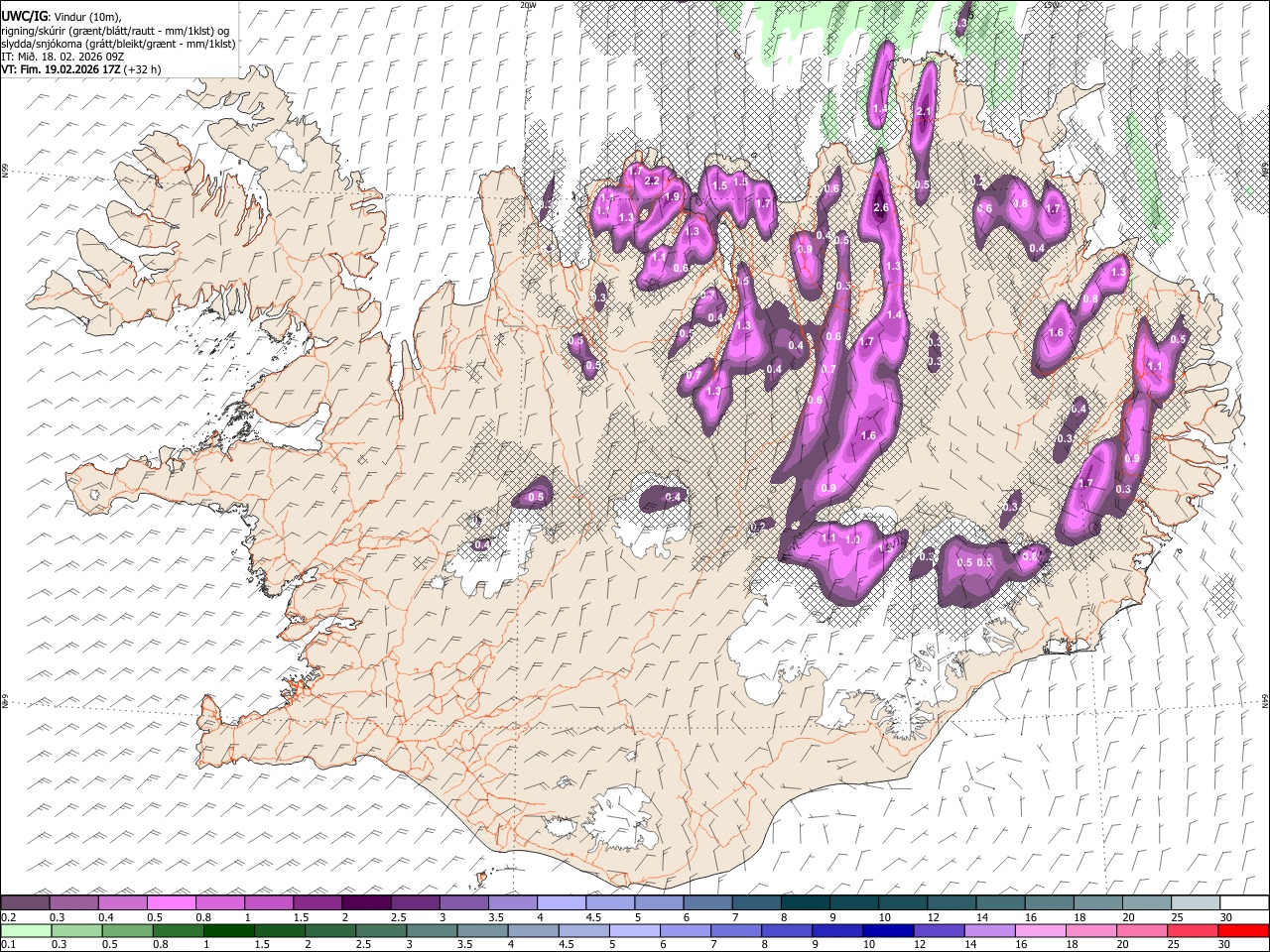Select the 4–4.5 swatch in the lower legend row
This screenshot has width=1270, height=952.
point(534,930)
